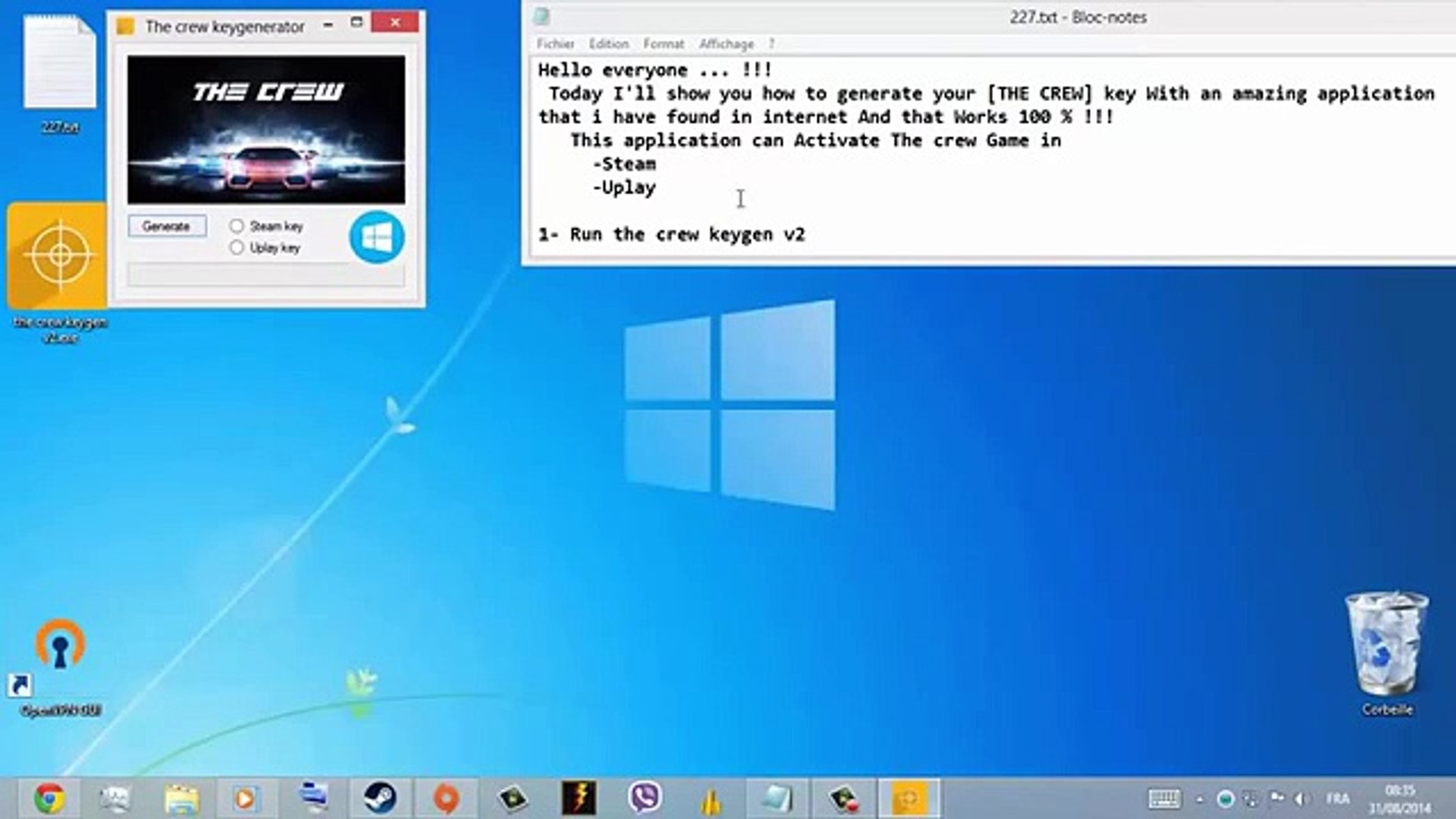Click the FRA language indicator

[1337, 799]
